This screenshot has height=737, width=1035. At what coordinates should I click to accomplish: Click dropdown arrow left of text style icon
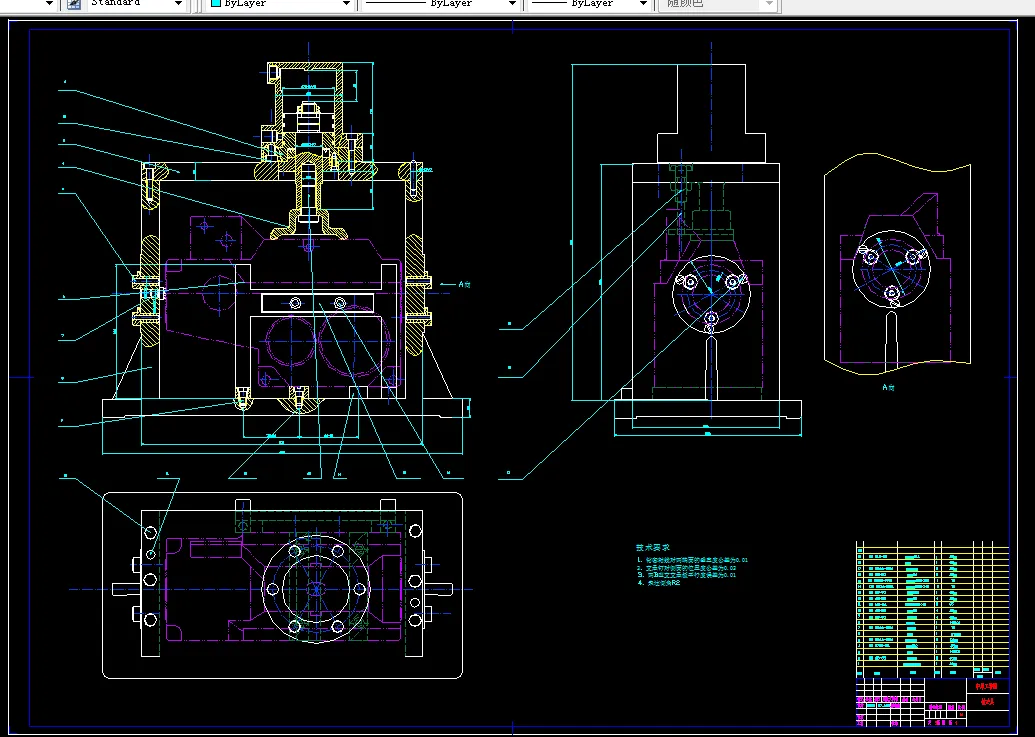pos(49,4)
